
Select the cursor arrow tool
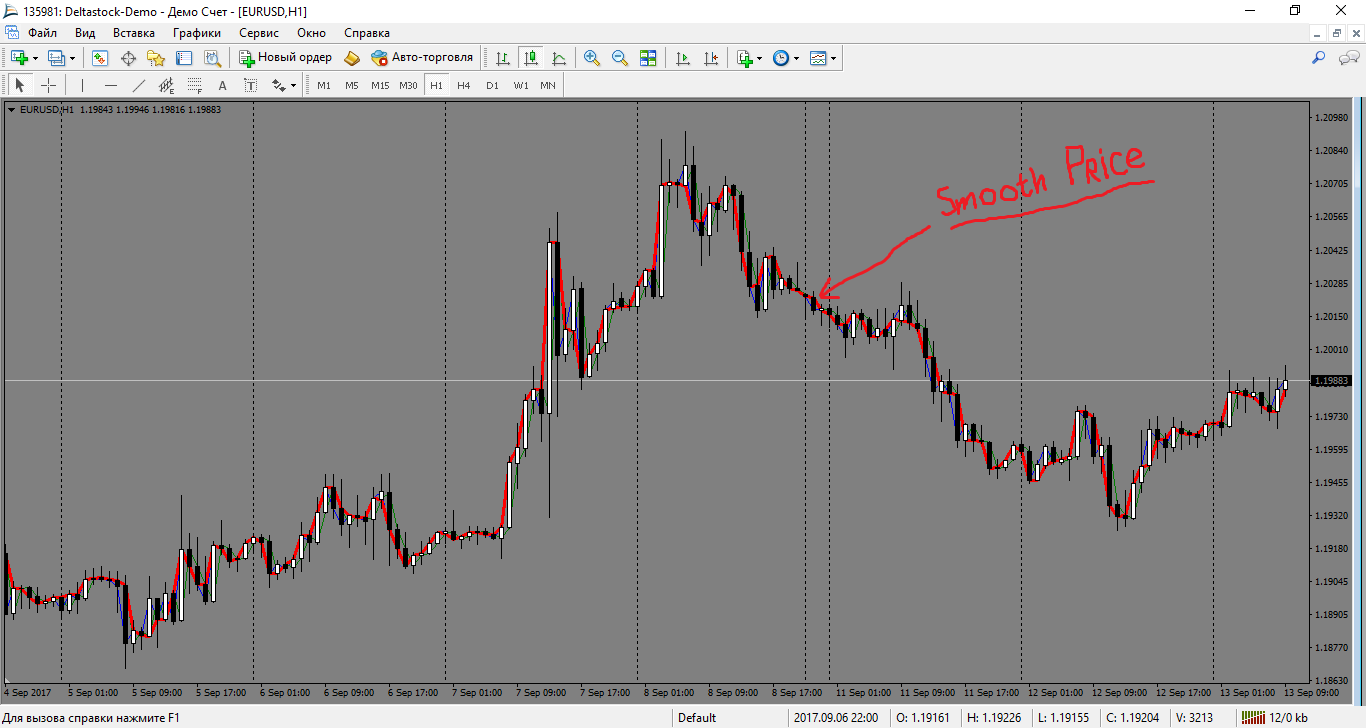pos(20,85)
